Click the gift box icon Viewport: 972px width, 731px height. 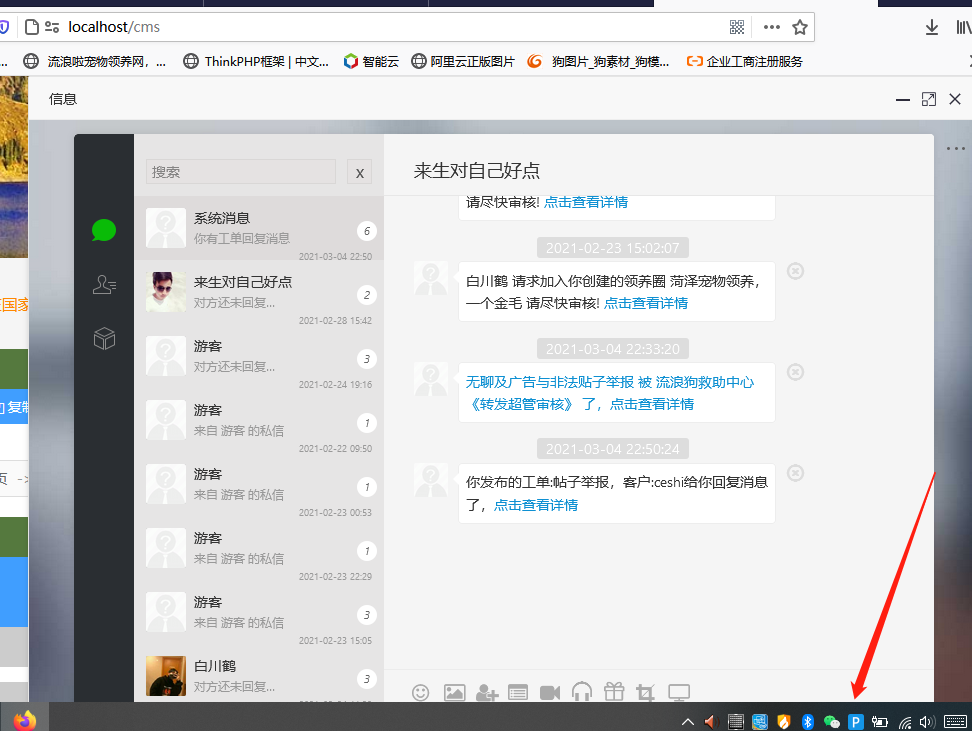tap(613, 692)
